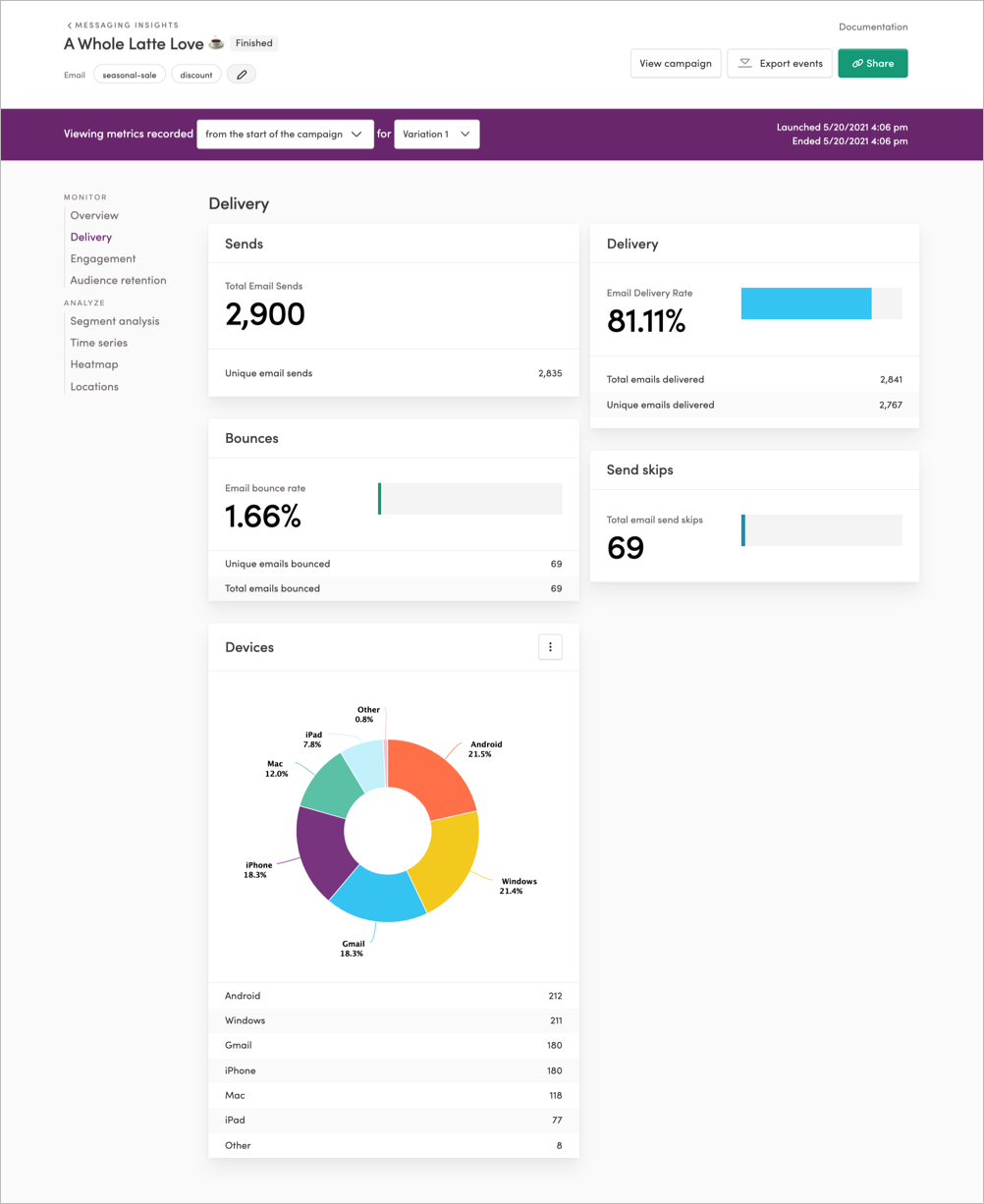Open the Documentation link

(x=872, y=27)
